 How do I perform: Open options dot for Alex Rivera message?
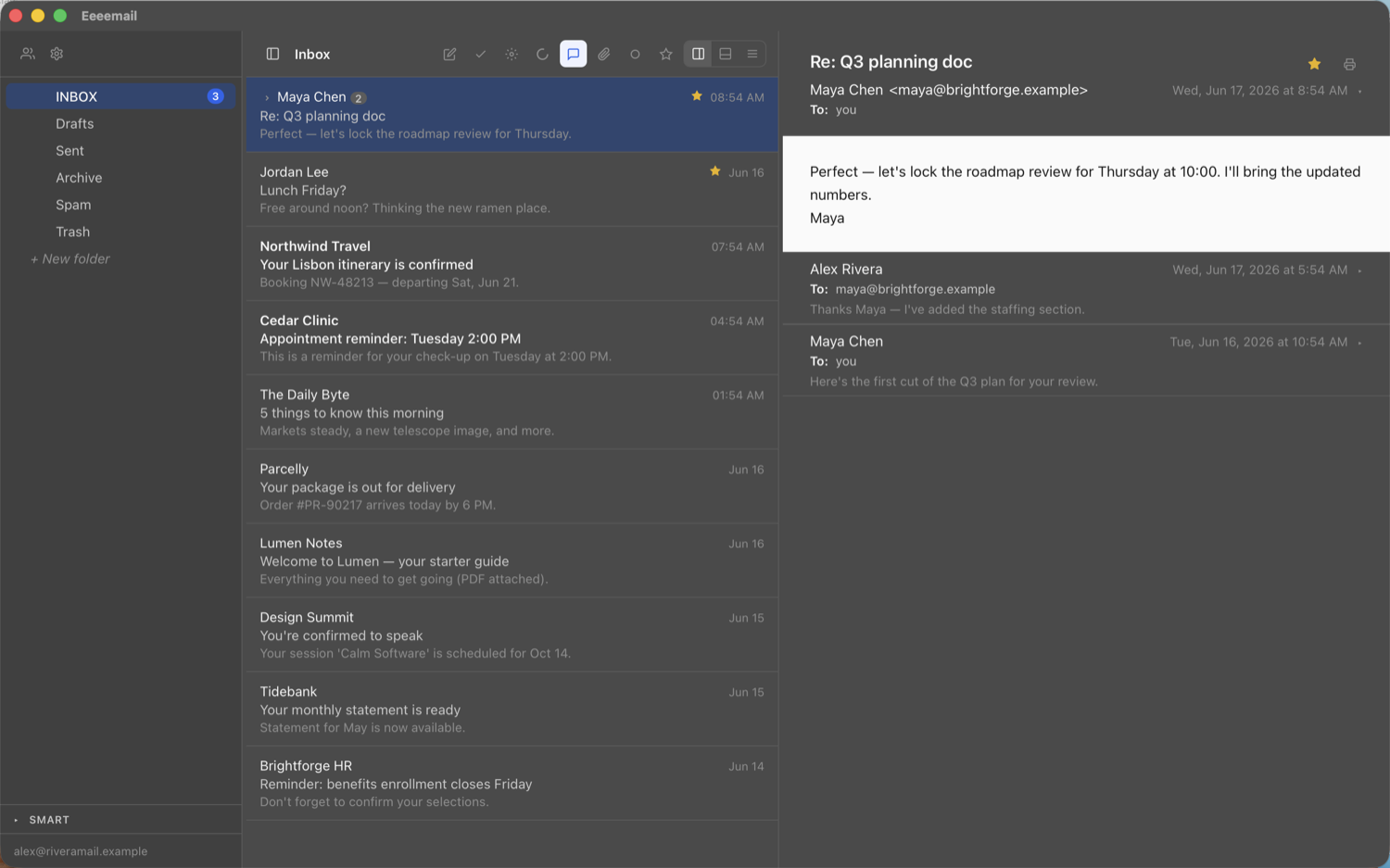point(1359,270)
